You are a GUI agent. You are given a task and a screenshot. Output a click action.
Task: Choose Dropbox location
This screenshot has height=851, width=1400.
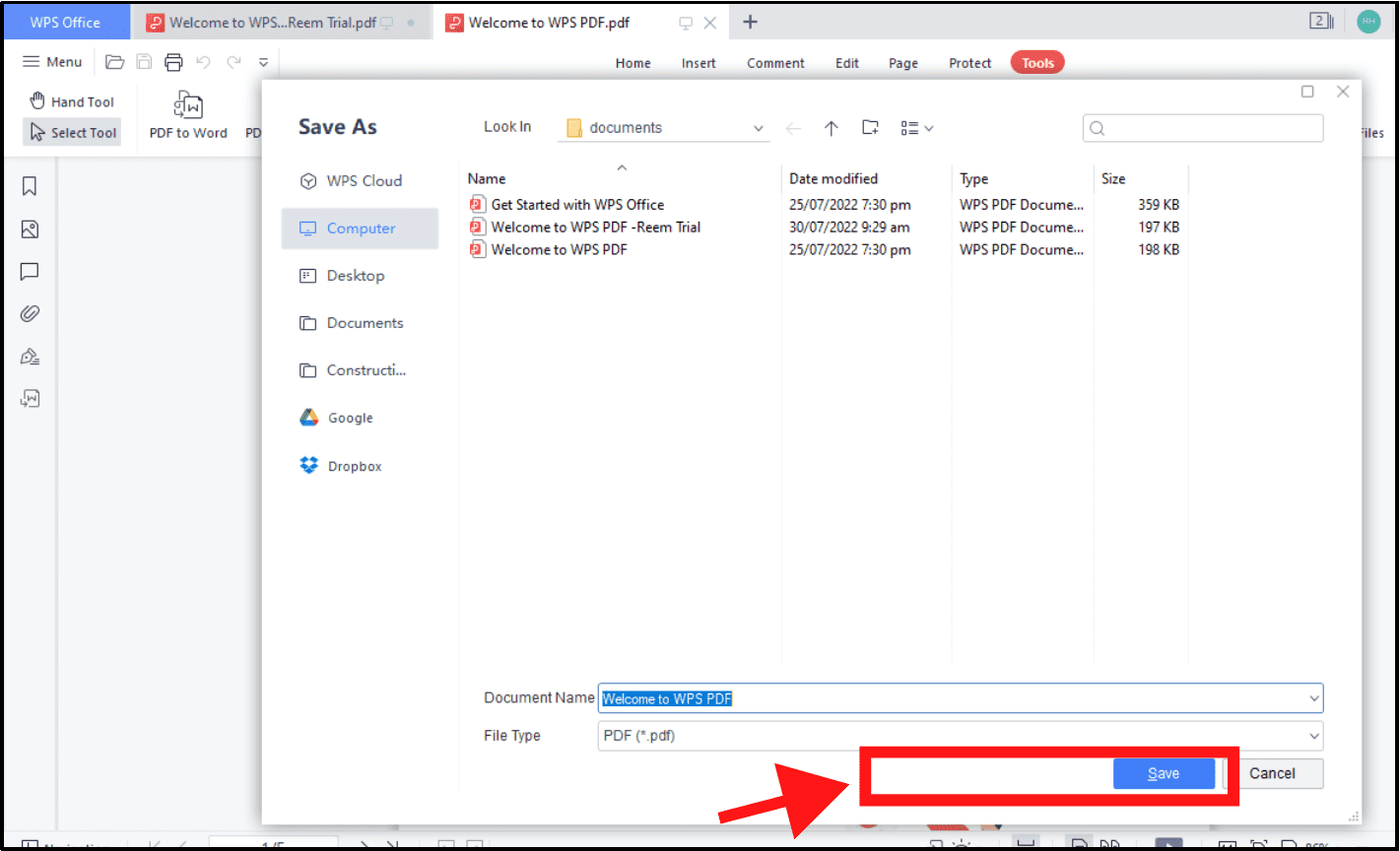click(360, 466)
